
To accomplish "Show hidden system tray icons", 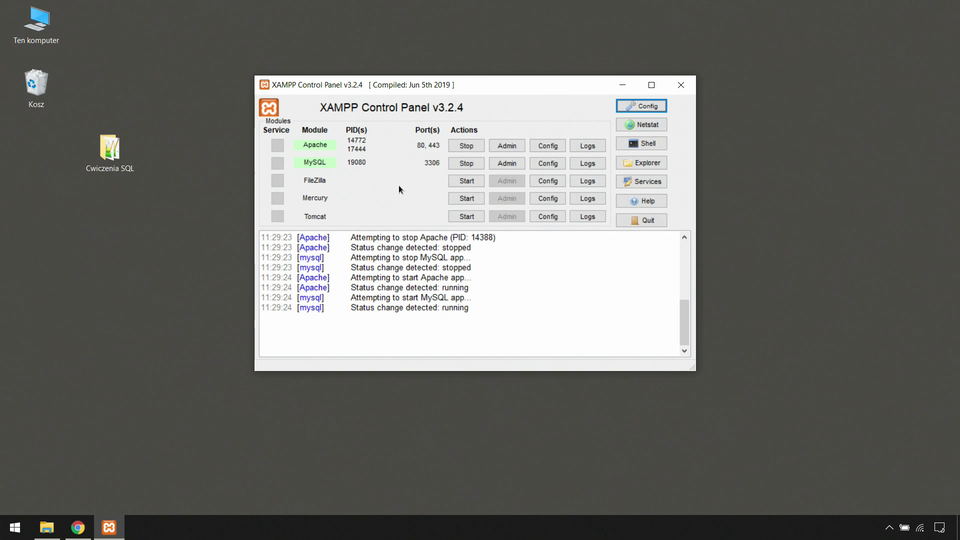I will pyautogui.click(x=889, y=527).
